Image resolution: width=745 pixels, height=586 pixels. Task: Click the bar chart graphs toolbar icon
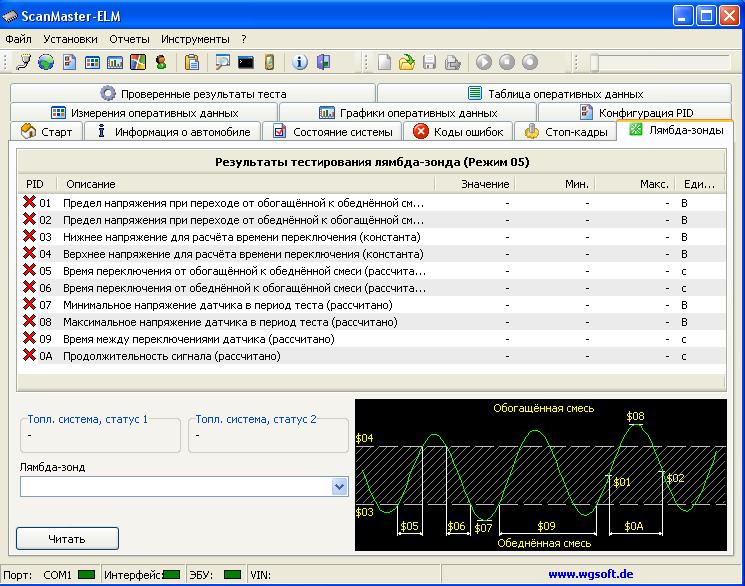tap(115, 62)
